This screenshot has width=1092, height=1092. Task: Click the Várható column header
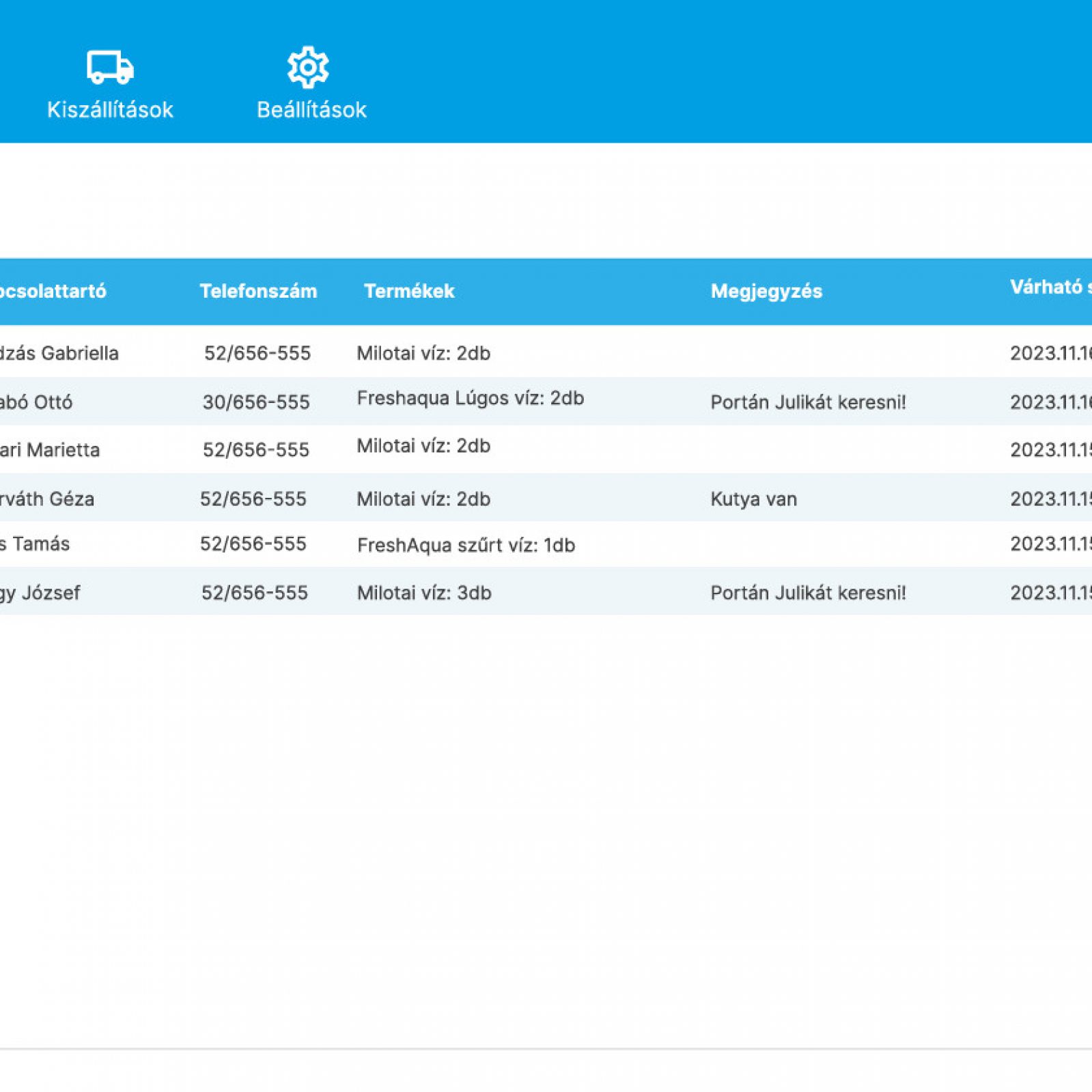click(x=1048, y=287)
